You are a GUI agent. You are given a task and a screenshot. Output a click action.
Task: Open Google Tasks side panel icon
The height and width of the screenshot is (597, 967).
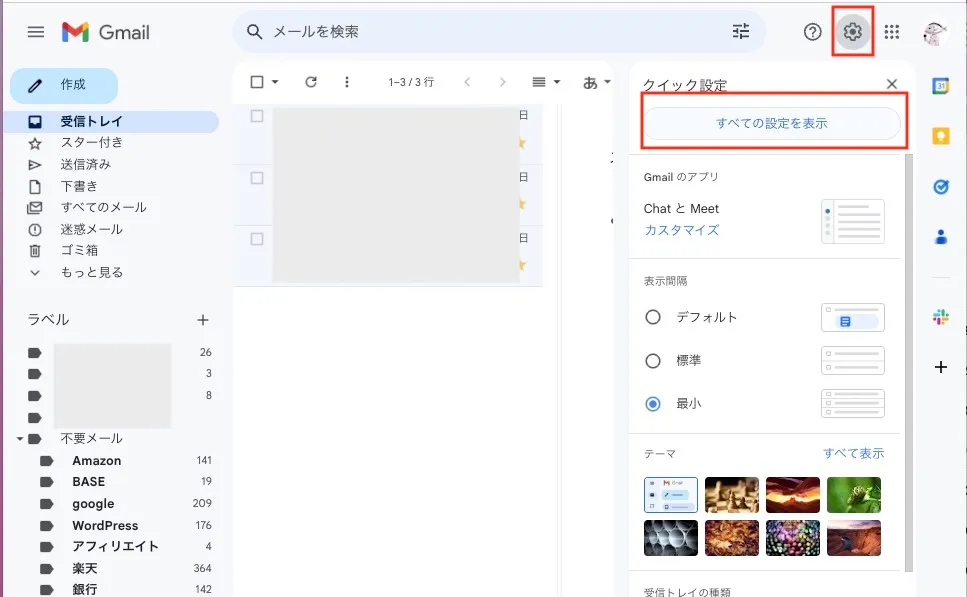[x=940, y=186]
